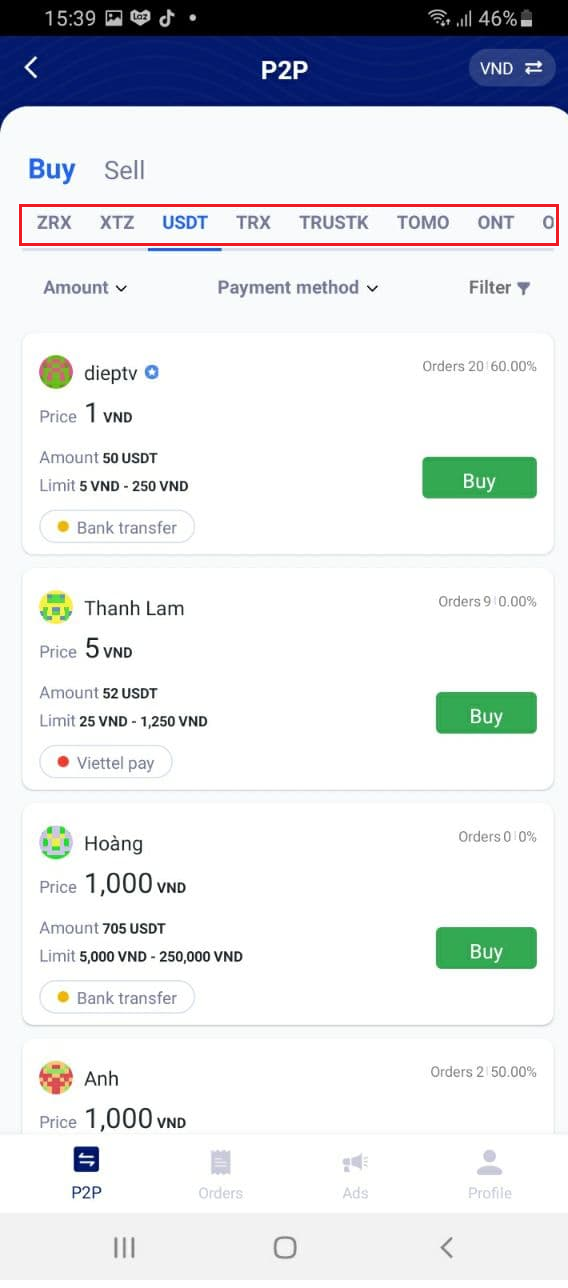Select the XTZ coin tab
The width and height of the screenshot is (568, 1288).
pos(117,223)
